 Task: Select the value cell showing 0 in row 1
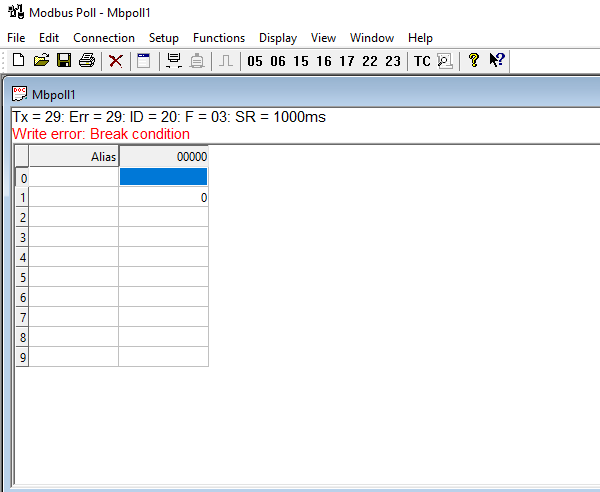pyautogui.click(x=164, y=197)
